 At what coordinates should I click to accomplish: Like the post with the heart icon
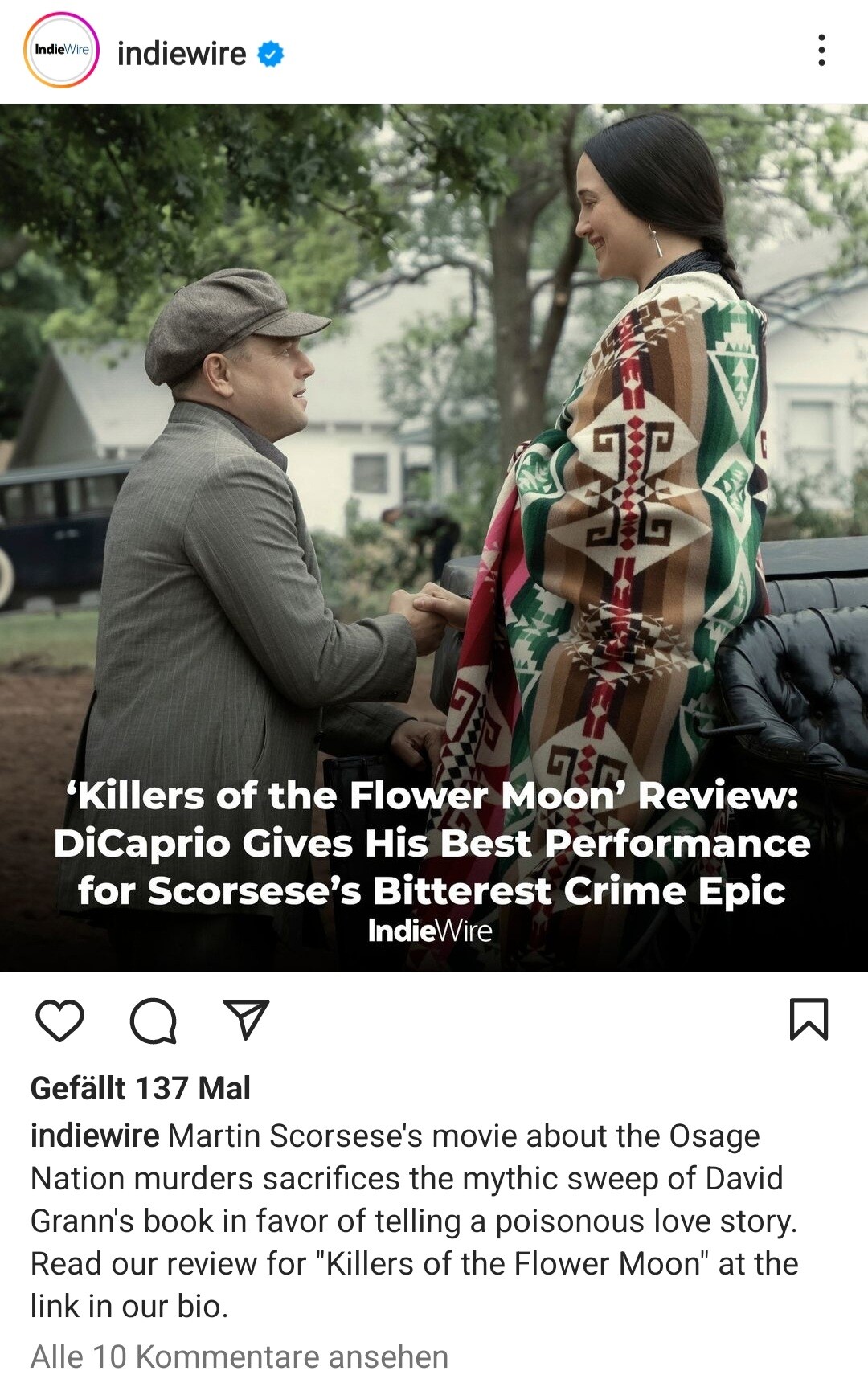point(60,1021)
